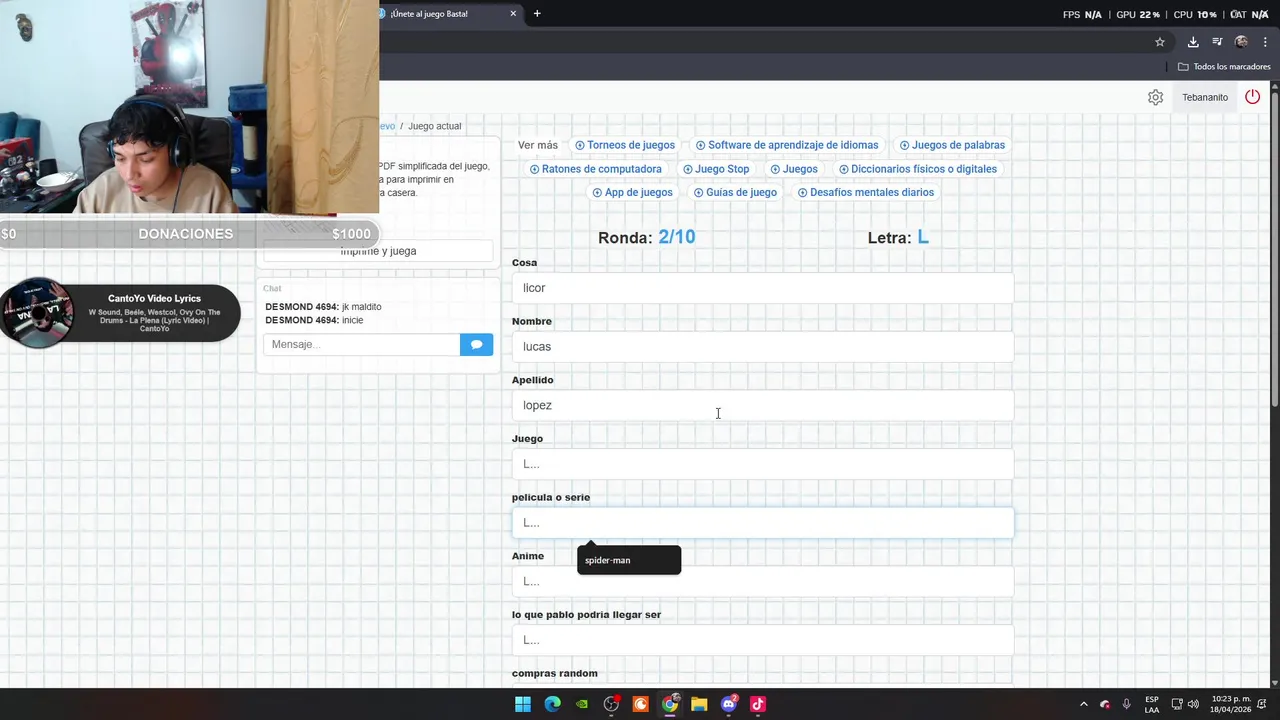Close the '¡Únete al juego Basta!' tab
Image resolution: width=1280 pixels, height=720 pixels.
click(x=513, y=14)
